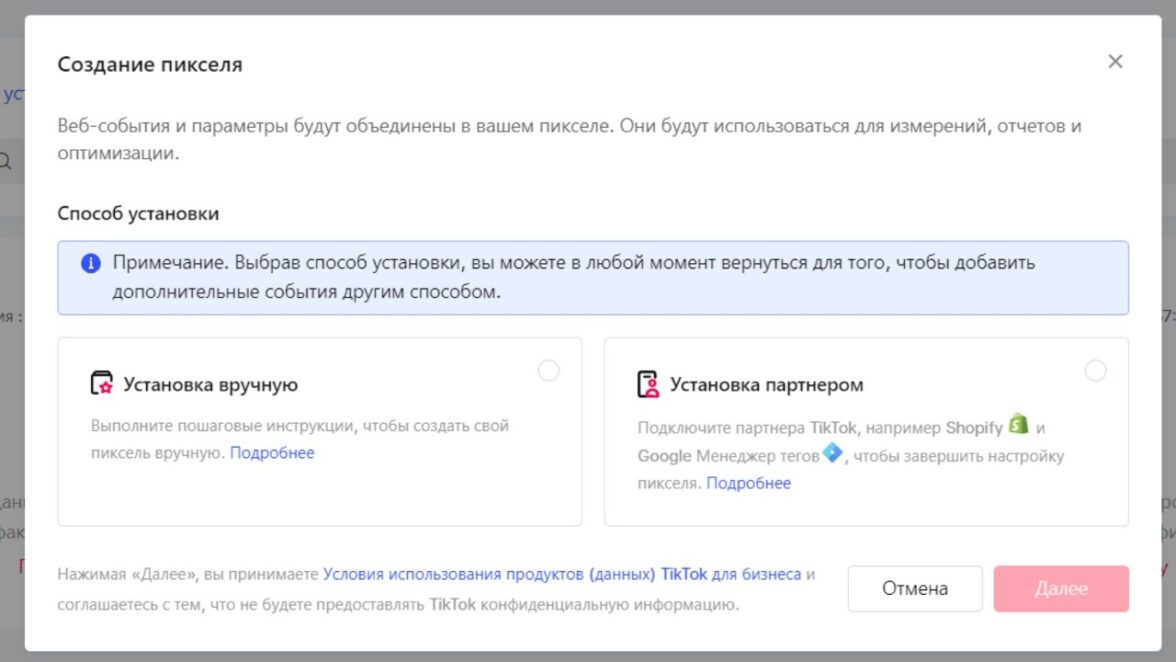1176x662 pixels.
Task: Select the «Установка партнером» radio button
Action: tap(1096, 371)
